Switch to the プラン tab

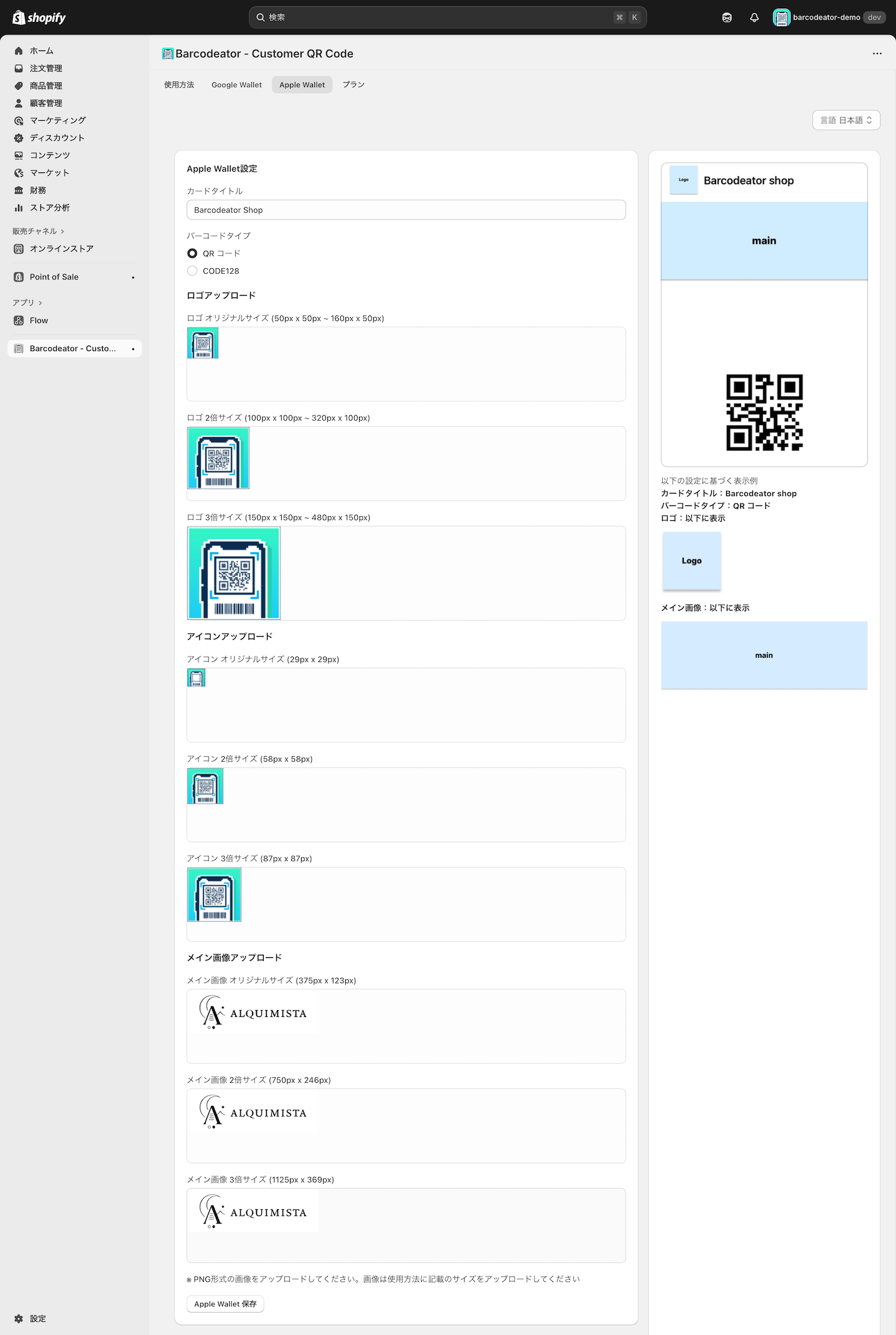pyautogui.click(x=353, y=85)
